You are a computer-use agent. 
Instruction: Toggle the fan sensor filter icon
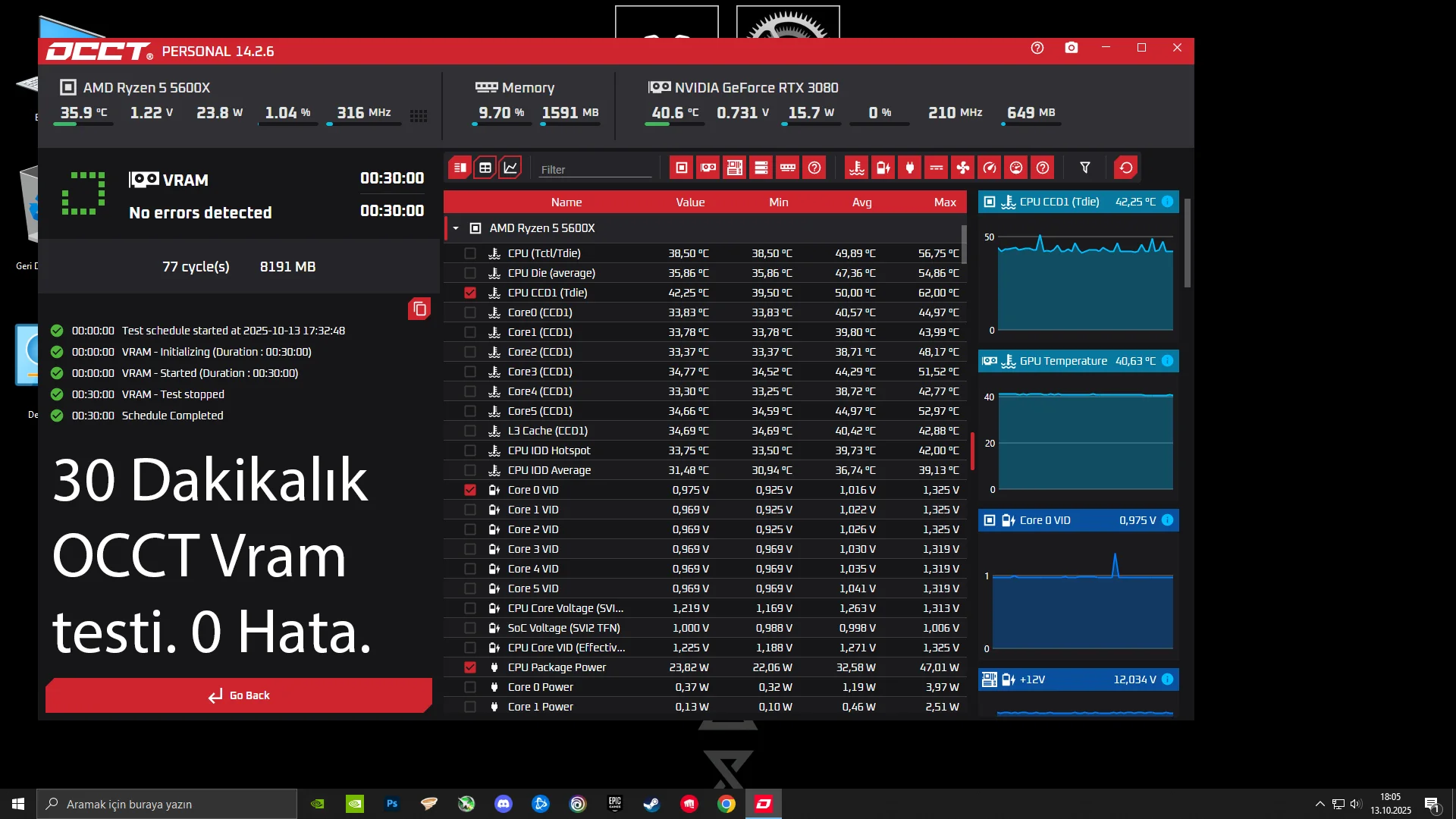(963, 168)
